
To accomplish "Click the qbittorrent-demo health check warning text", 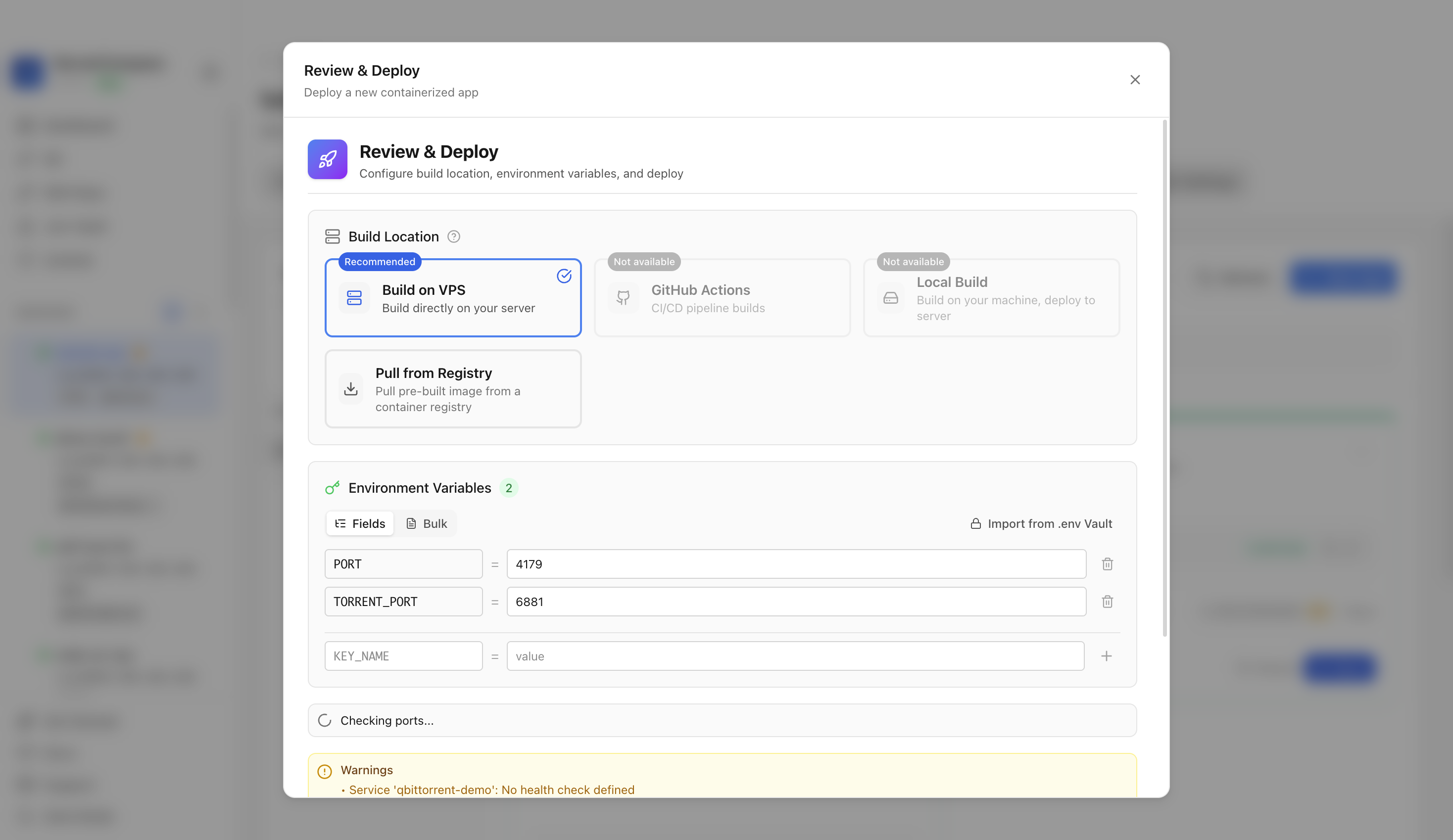I will click(x=491, y=790).
